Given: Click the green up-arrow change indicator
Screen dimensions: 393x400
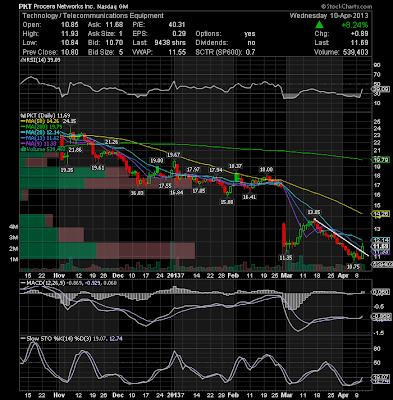Looking at the screenshot, I should [x=319, y=25].
